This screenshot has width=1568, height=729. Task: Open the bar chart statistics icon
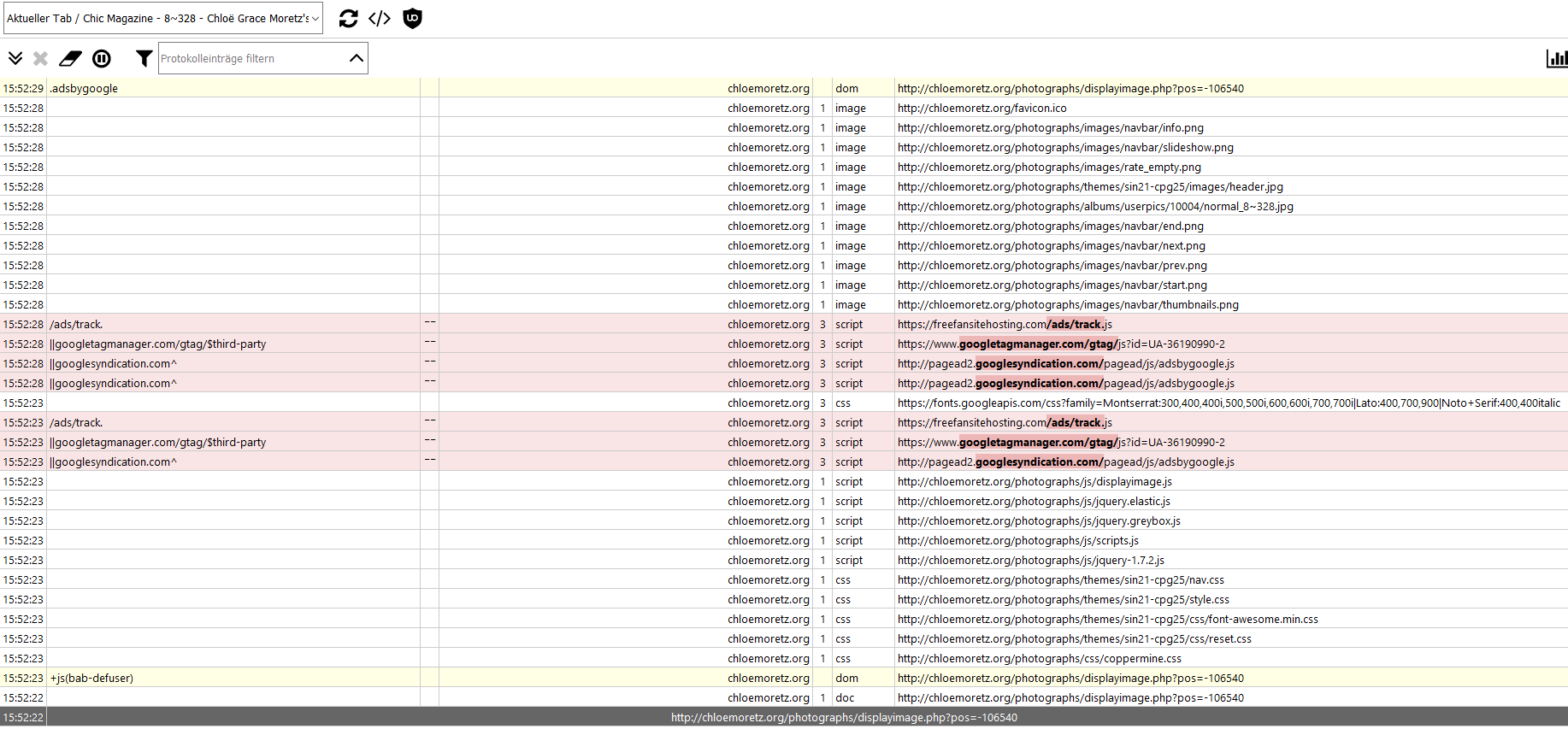coord(1556,58)
